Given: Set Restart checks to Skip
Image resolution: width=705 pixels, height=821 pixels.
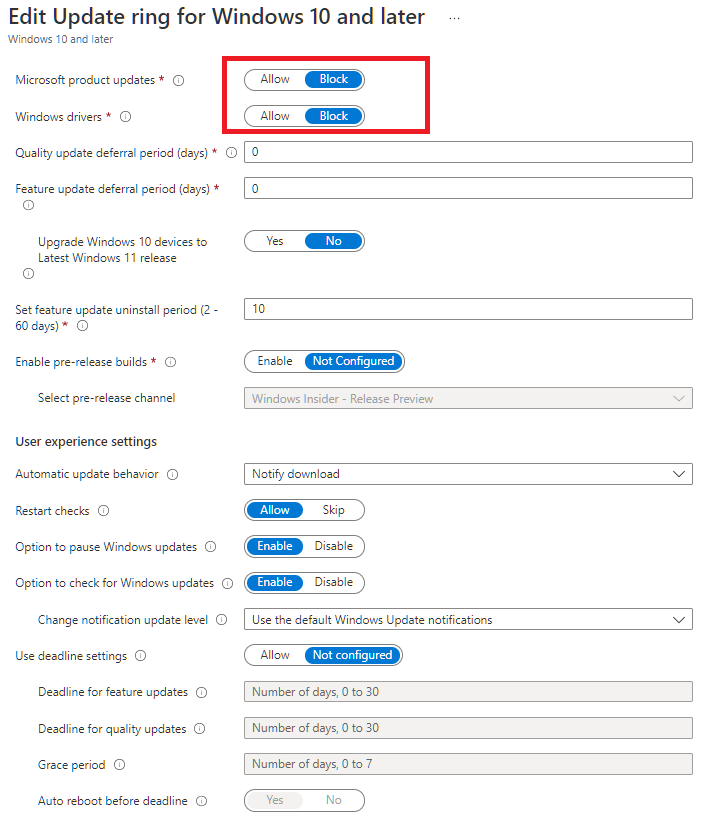Looking at the screenshot, I should (334, 510).
